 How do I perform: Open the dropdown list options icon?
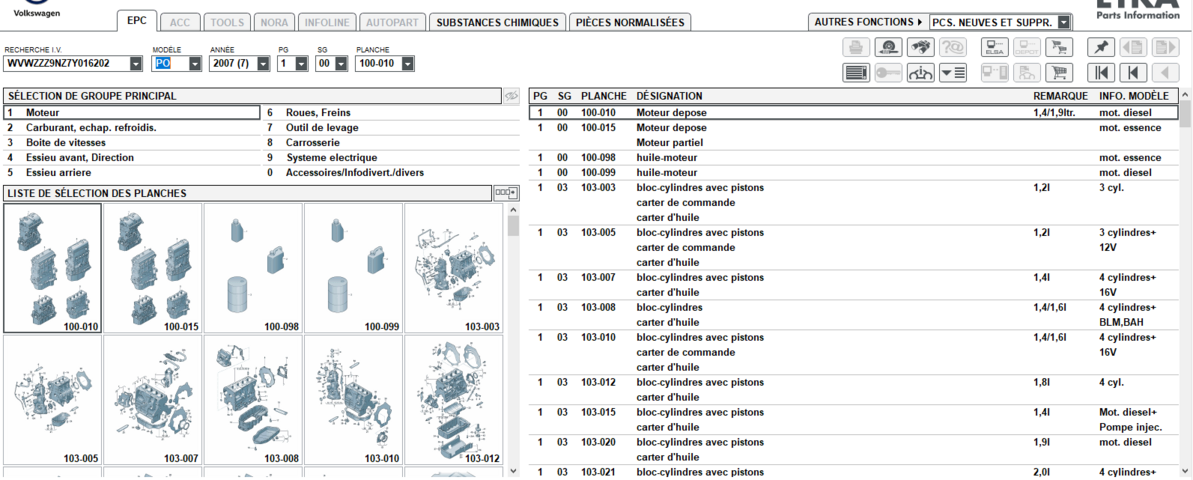[952, 73]
